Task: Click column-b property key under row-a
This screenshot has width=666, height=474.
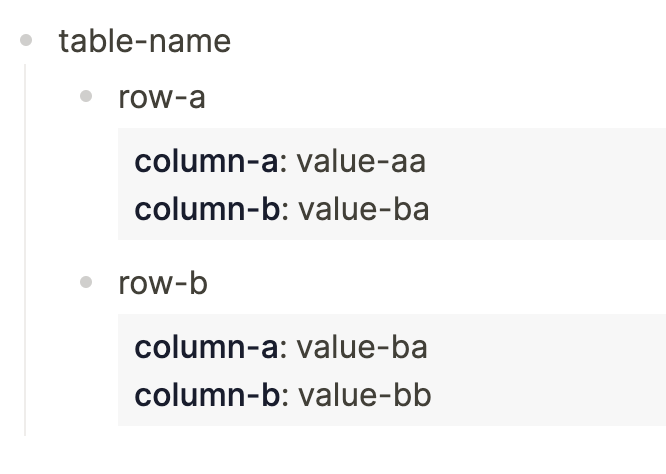Action: point(207,209)
